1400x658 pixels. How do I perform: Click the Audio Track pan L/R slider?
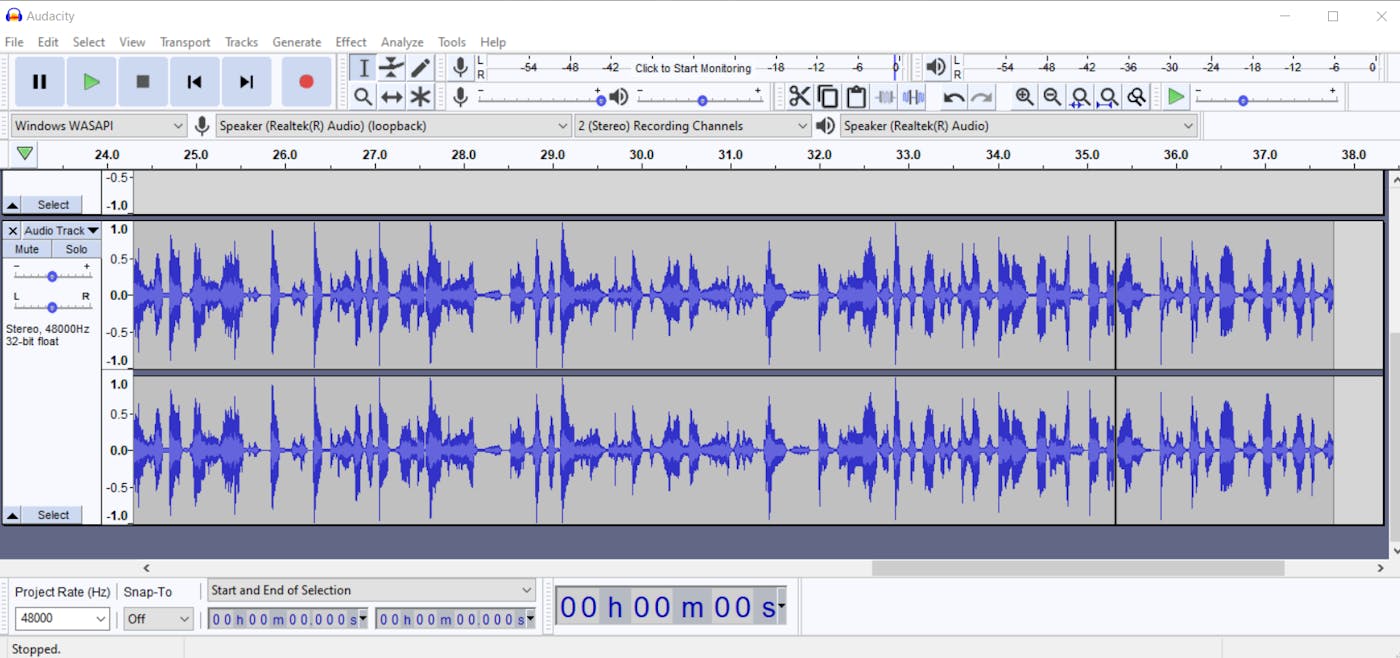(52, 304)
